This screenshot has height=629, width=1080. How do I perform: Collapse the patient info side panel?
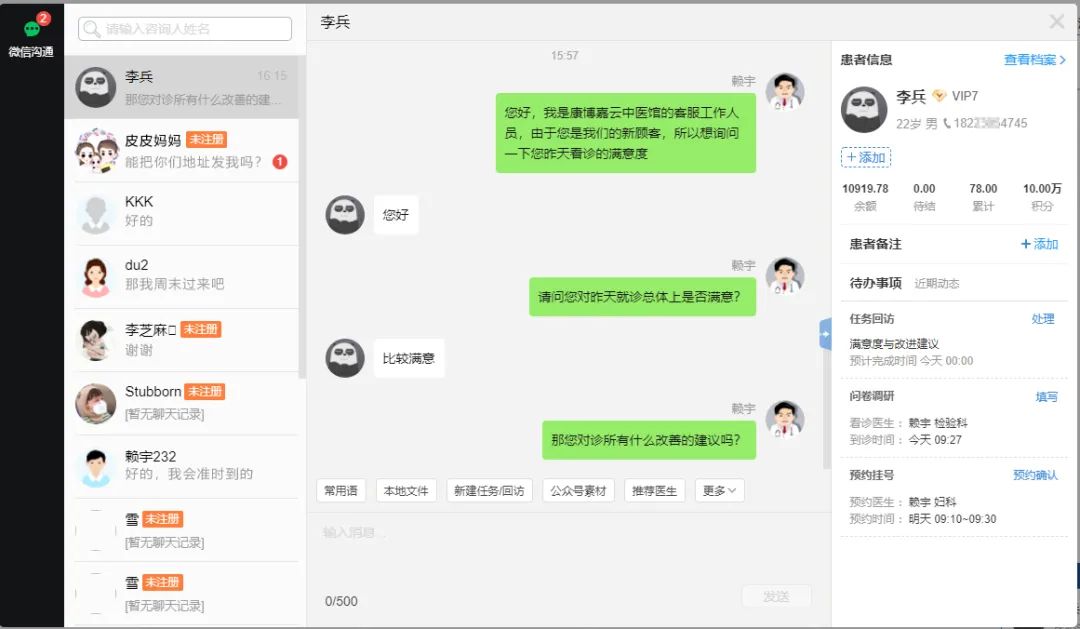click(x=825, y=333)
